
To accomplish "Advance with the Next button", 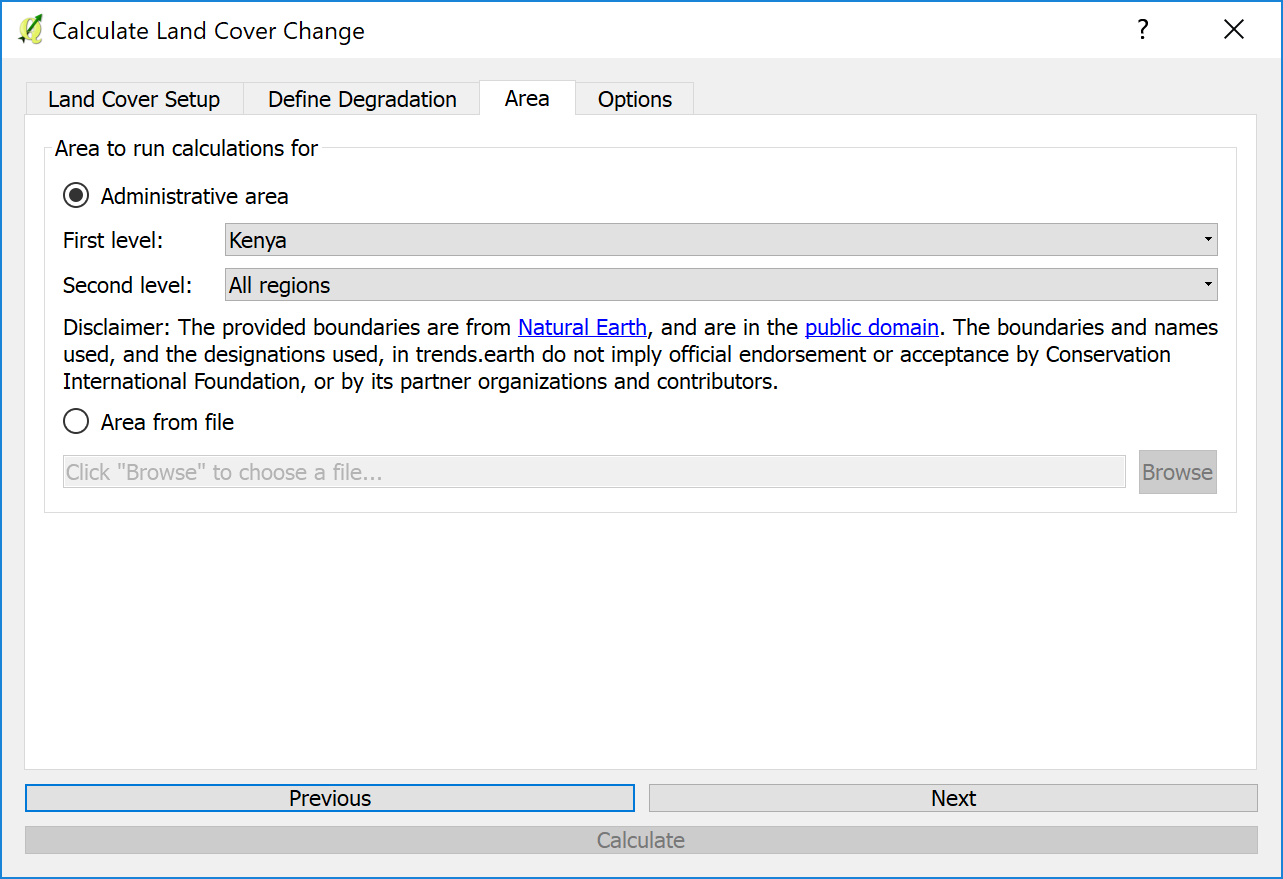I will 952,798.
